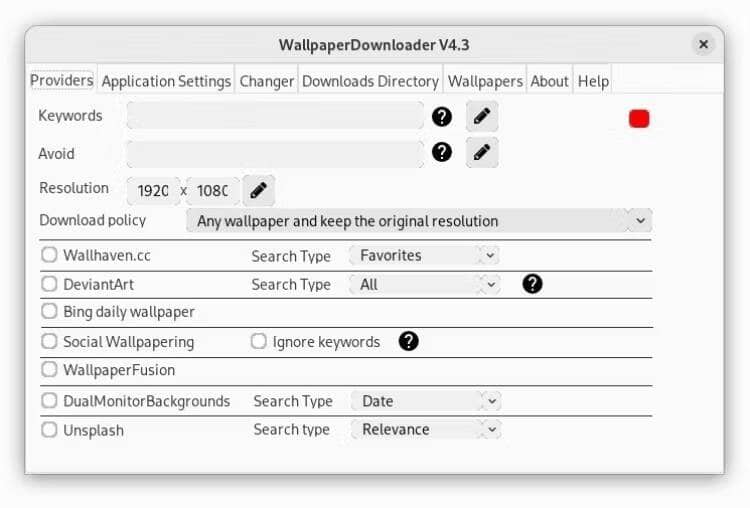This screenshot has height=508, width=750.
Task: Click the Avoid label
Action: (56, 154)
